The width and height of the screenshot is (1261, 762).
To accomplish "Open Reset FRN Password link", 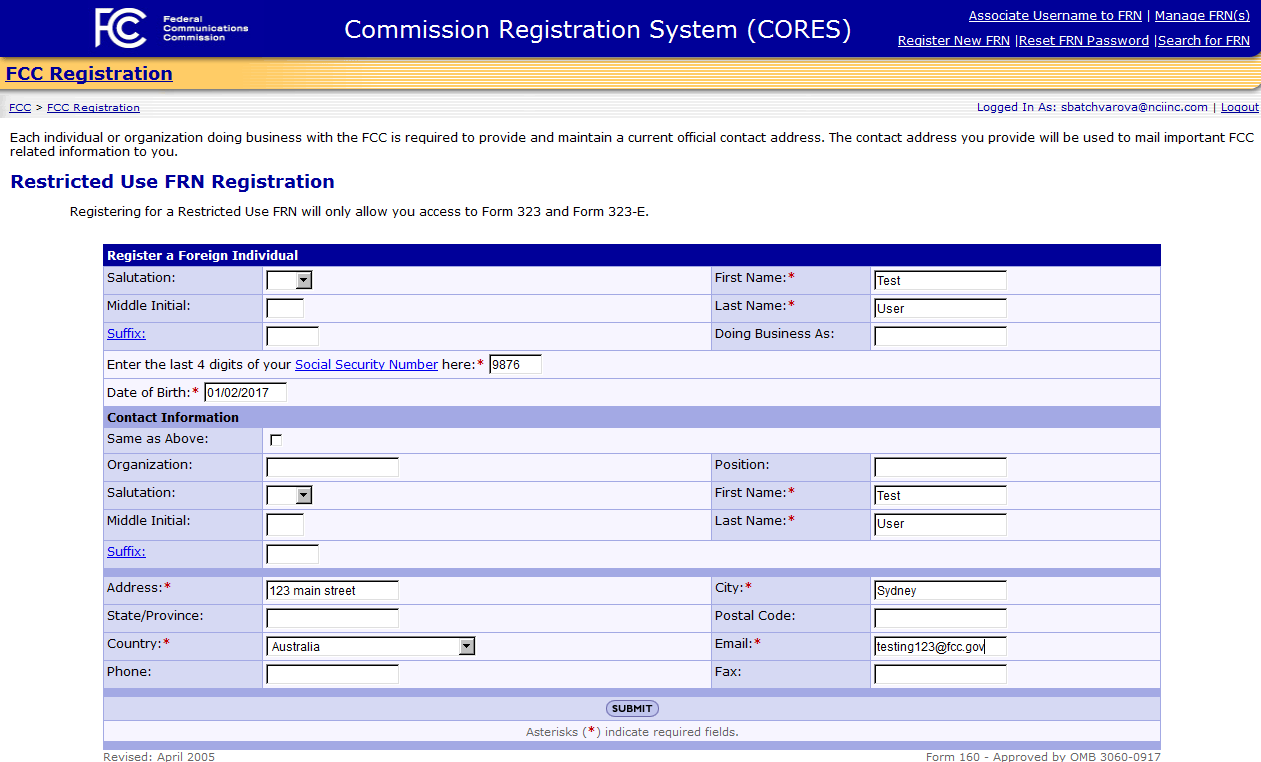I will 1083,41.
